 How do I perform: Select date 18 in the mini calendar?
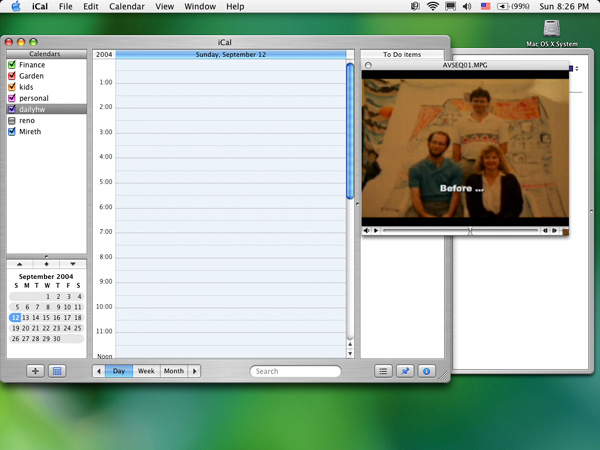[78, 317]
